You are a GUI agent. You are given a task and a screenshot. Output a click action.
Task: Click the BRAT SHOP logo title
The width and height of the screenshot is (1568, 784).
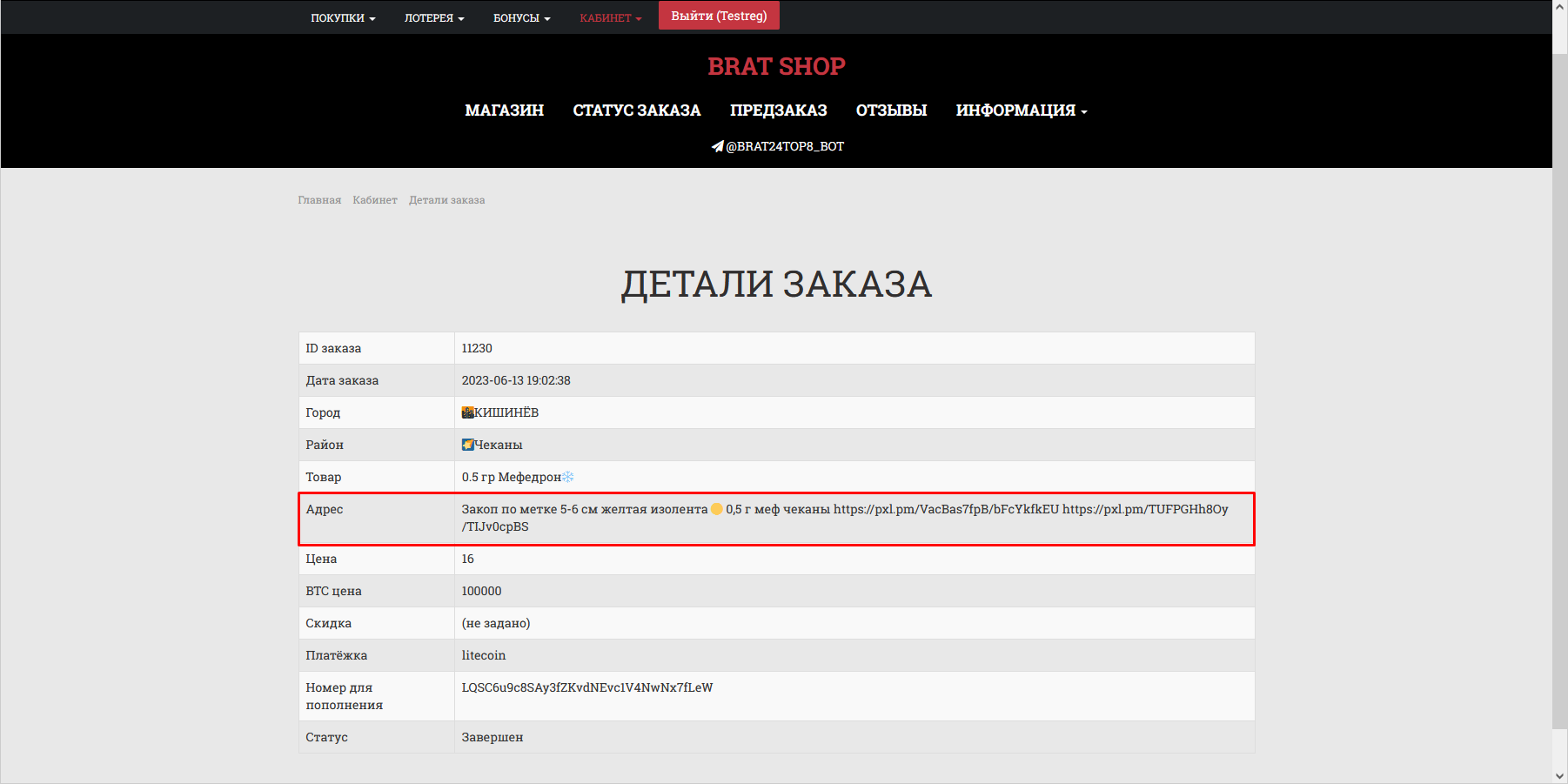tap(776, 66)
